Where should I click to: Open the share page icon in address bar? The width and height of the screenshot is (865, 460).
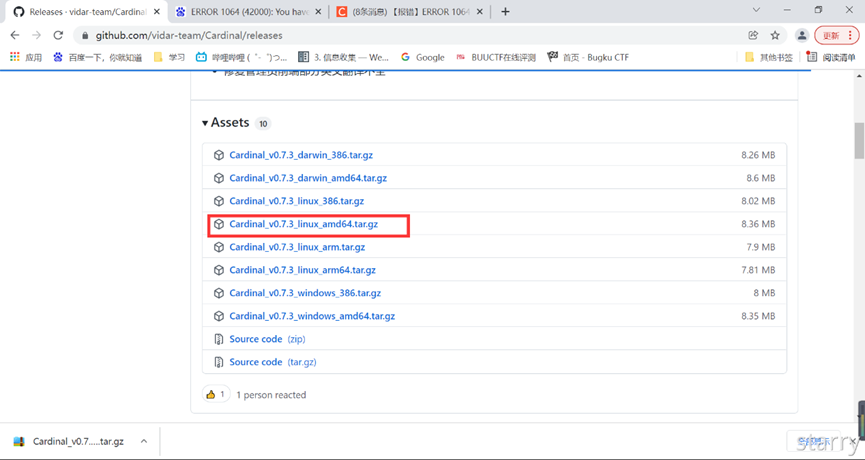click(x=753, y=35)
